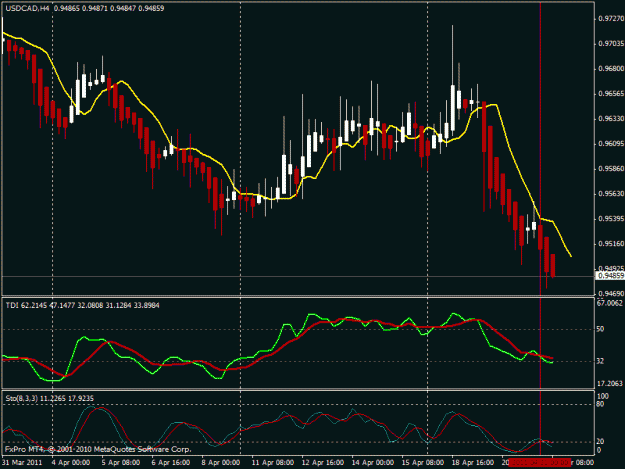Select the TDI indicator label with its values
Viewport: 625px width, 469px height.
pos(83,305)
